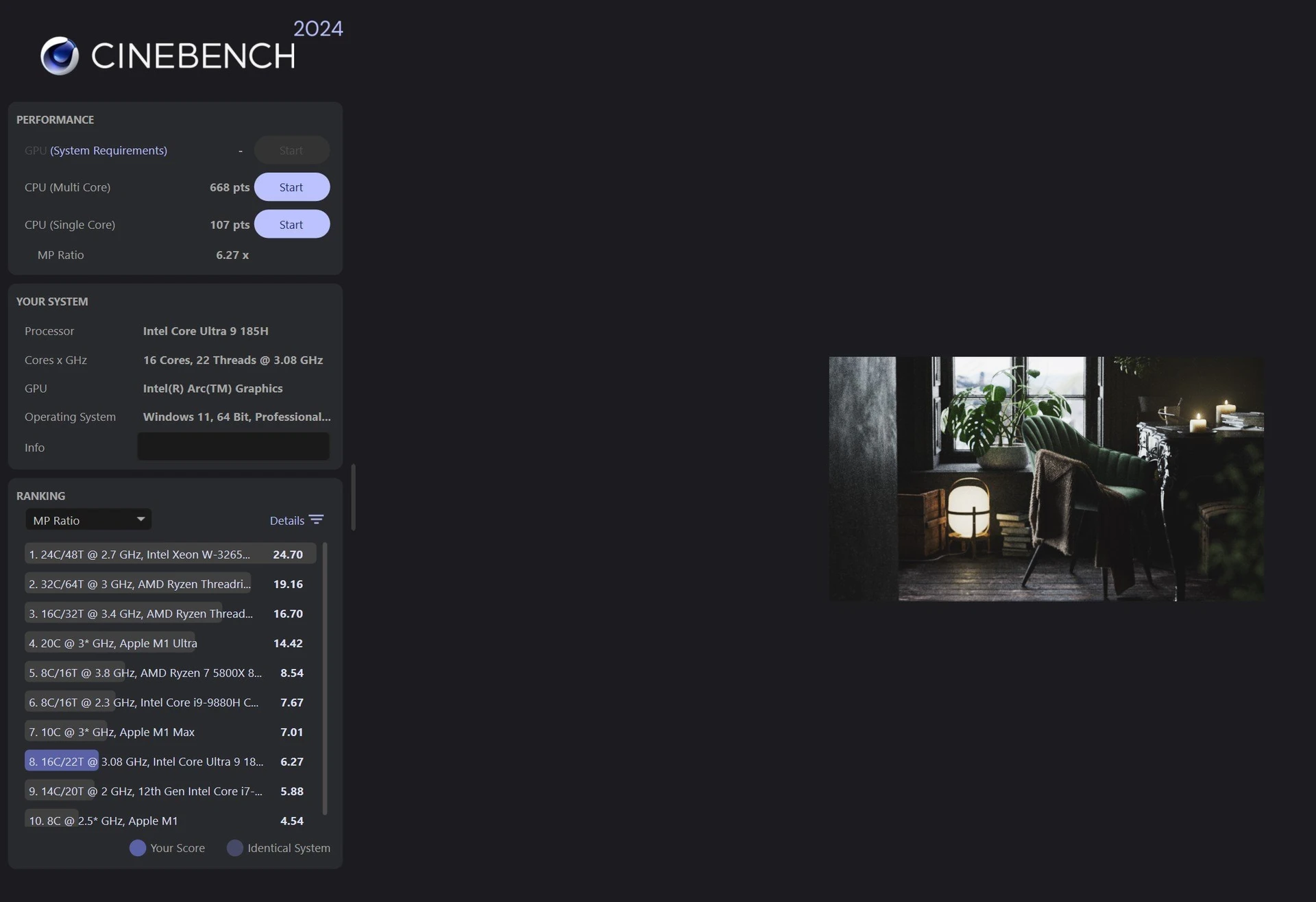Click the rendered room scene image

coord(1046,478)
